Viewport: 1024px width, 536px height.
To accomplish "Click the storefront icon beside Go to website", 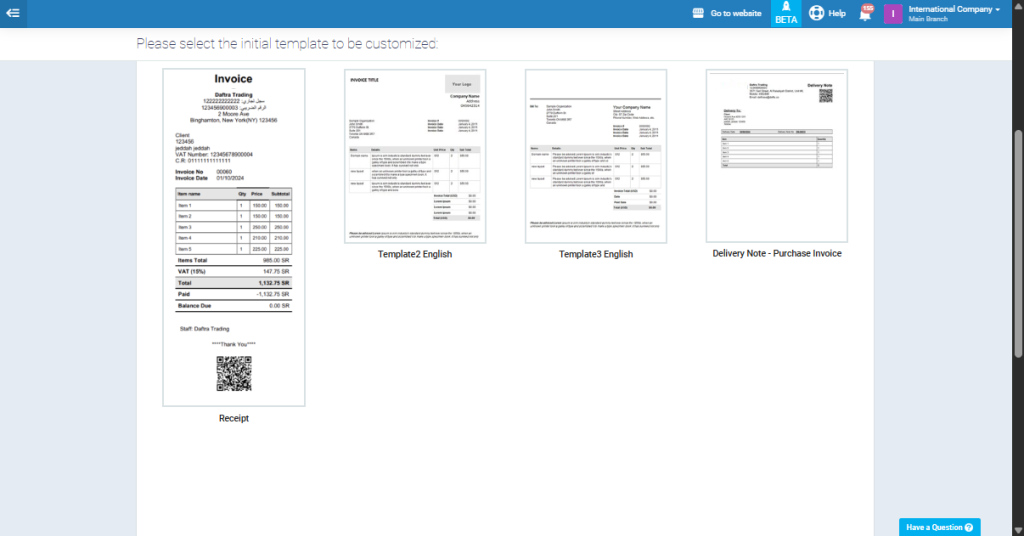I will [x=698, y=14].
